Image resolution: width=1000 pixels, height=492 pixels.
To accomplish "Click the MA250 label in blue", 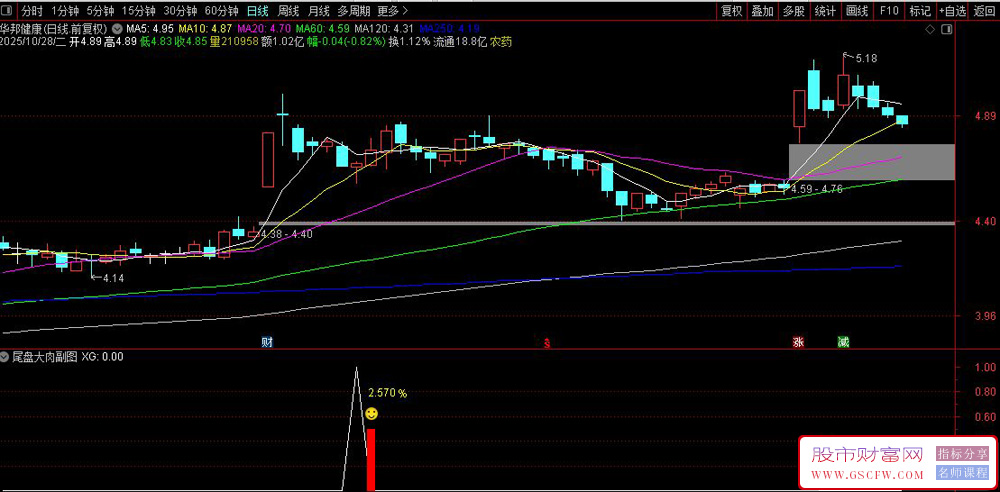I will click(x=449, y=29).
